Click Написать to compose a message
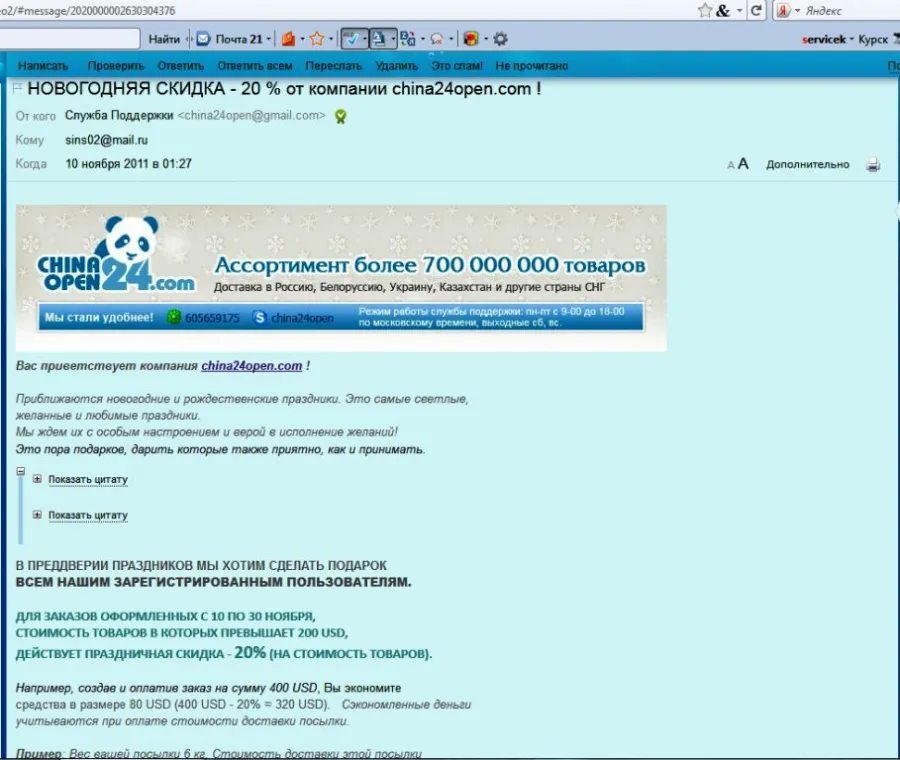 point(43,66)
